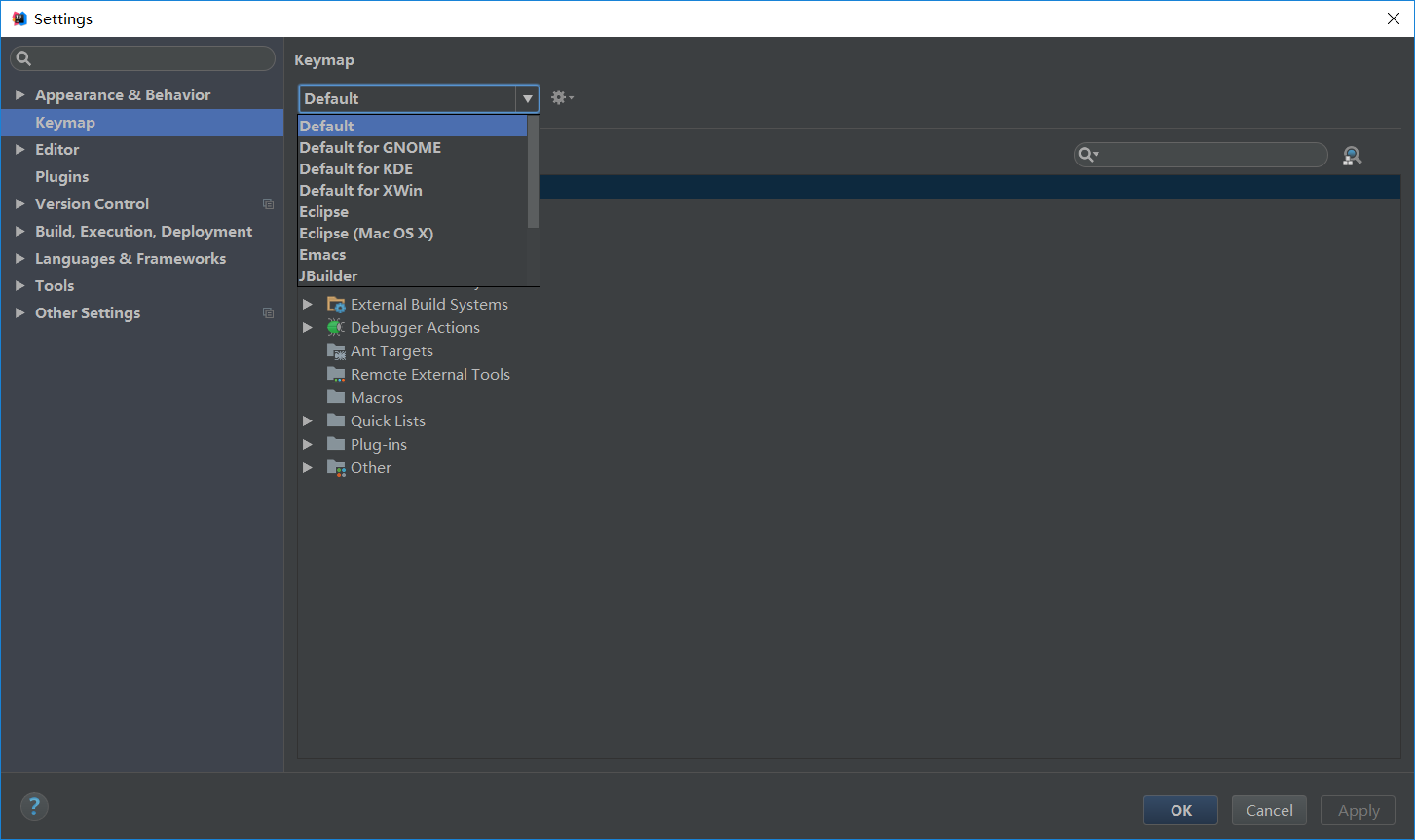
Task: Select the Tools label in sidebar
Action: pyautogui.click(x=55, y=286)
